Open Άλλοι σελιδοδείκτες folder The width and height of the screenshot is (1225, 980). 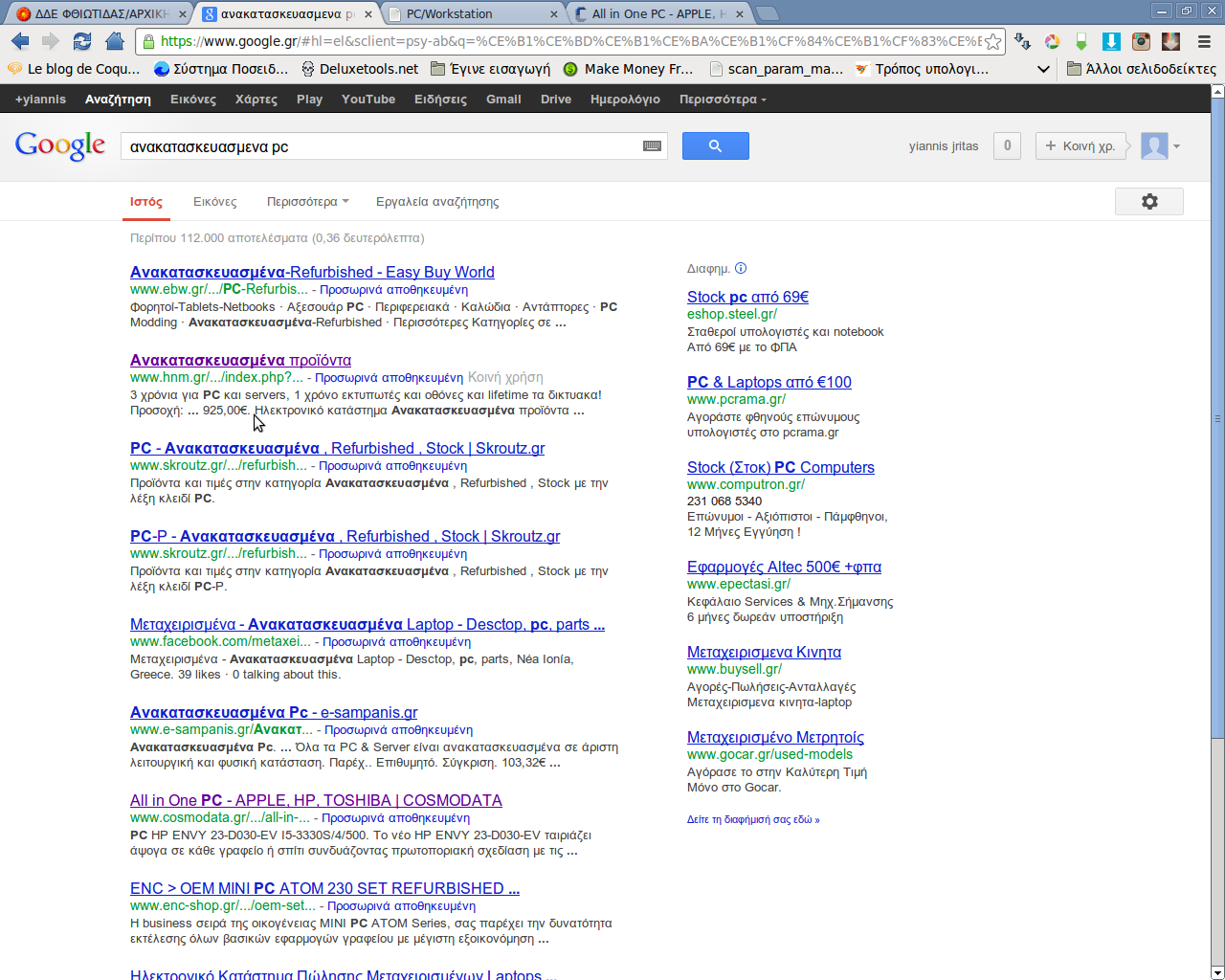1141,69
